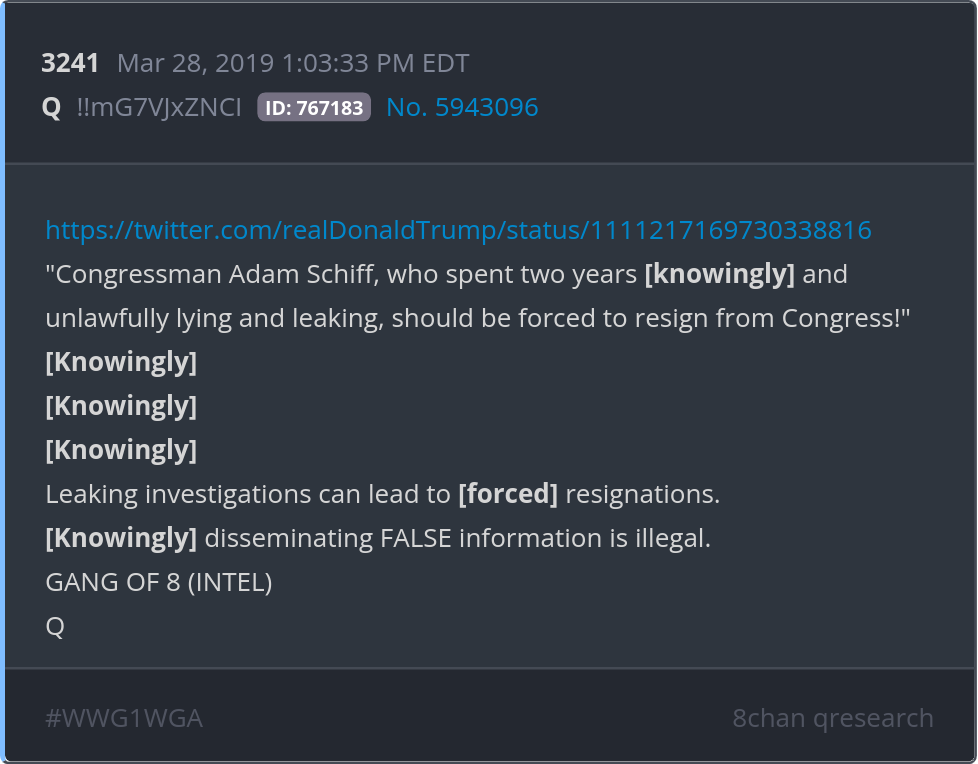The image size is (978, 764).
Task: Click the #WWG1WGA hashtag in footer
Action: (x=124, y=718)
